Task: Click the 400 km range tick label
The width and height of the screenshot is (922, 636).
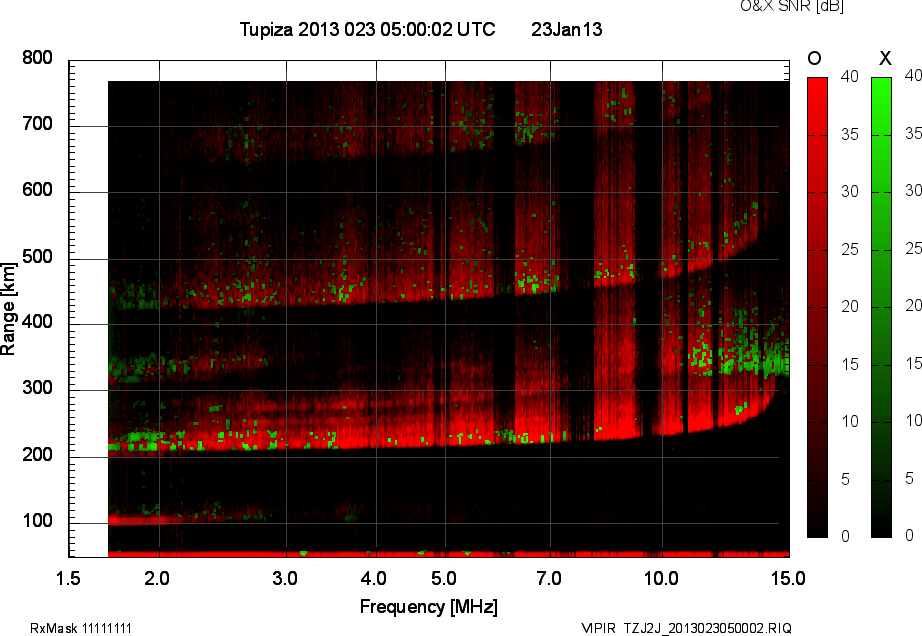Action: click(37, 322)
